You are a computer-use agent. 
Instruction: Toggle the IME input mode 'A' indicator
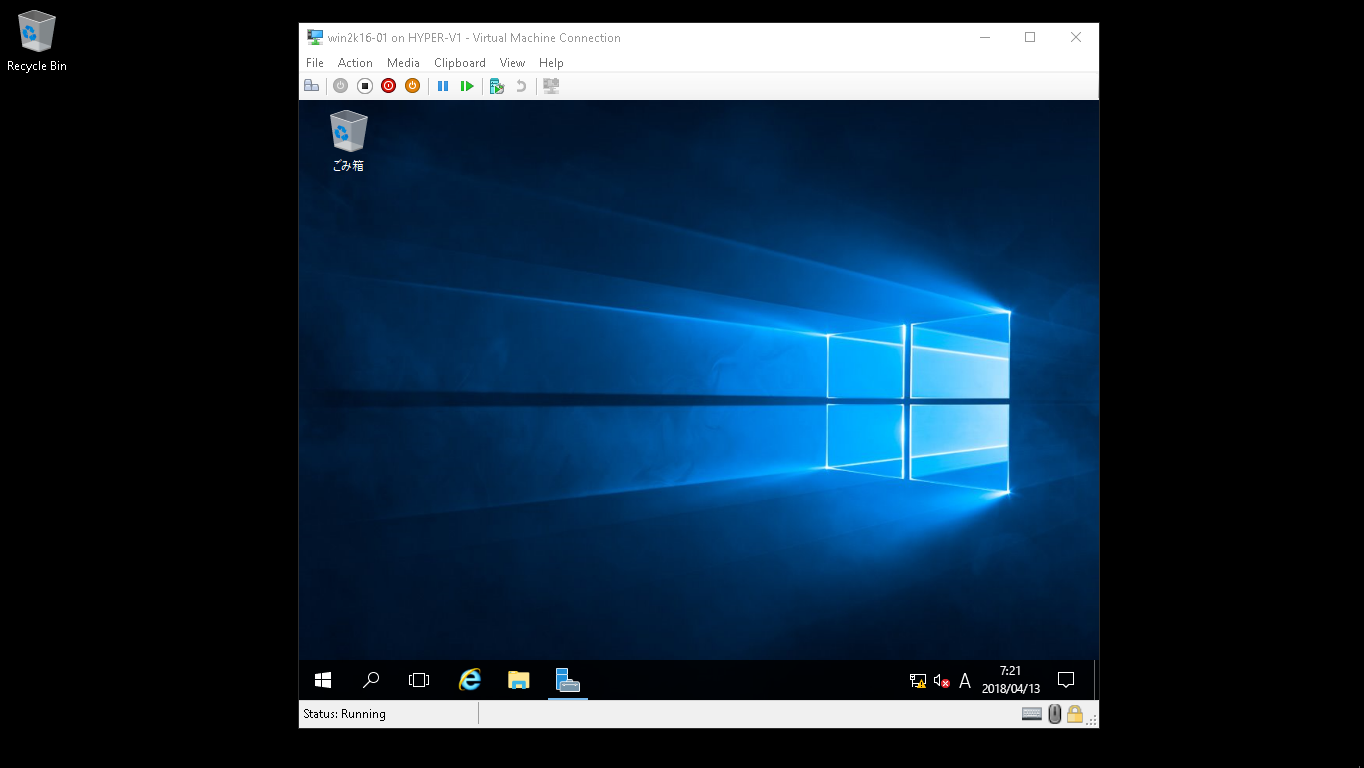pyautogui.click(x=965, y=681)
